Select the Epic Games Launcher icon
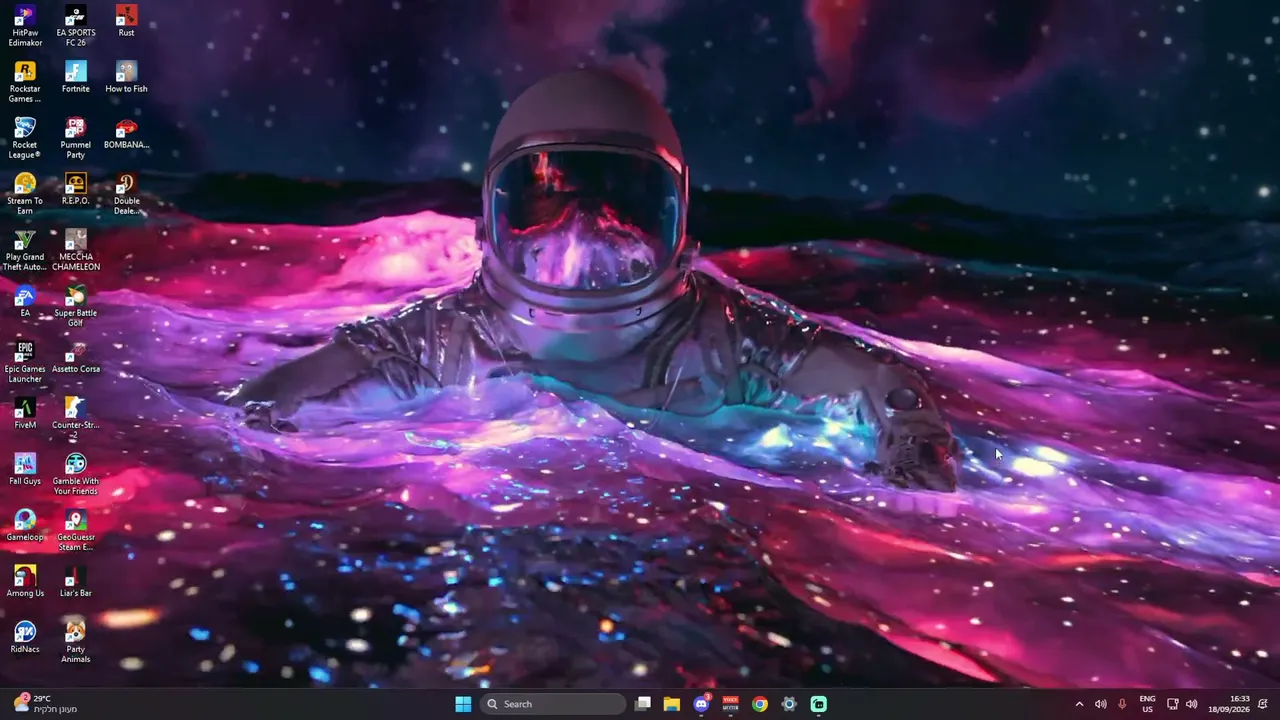The height and width of the screenshot is (720, 1280). [x=25, y=362]
